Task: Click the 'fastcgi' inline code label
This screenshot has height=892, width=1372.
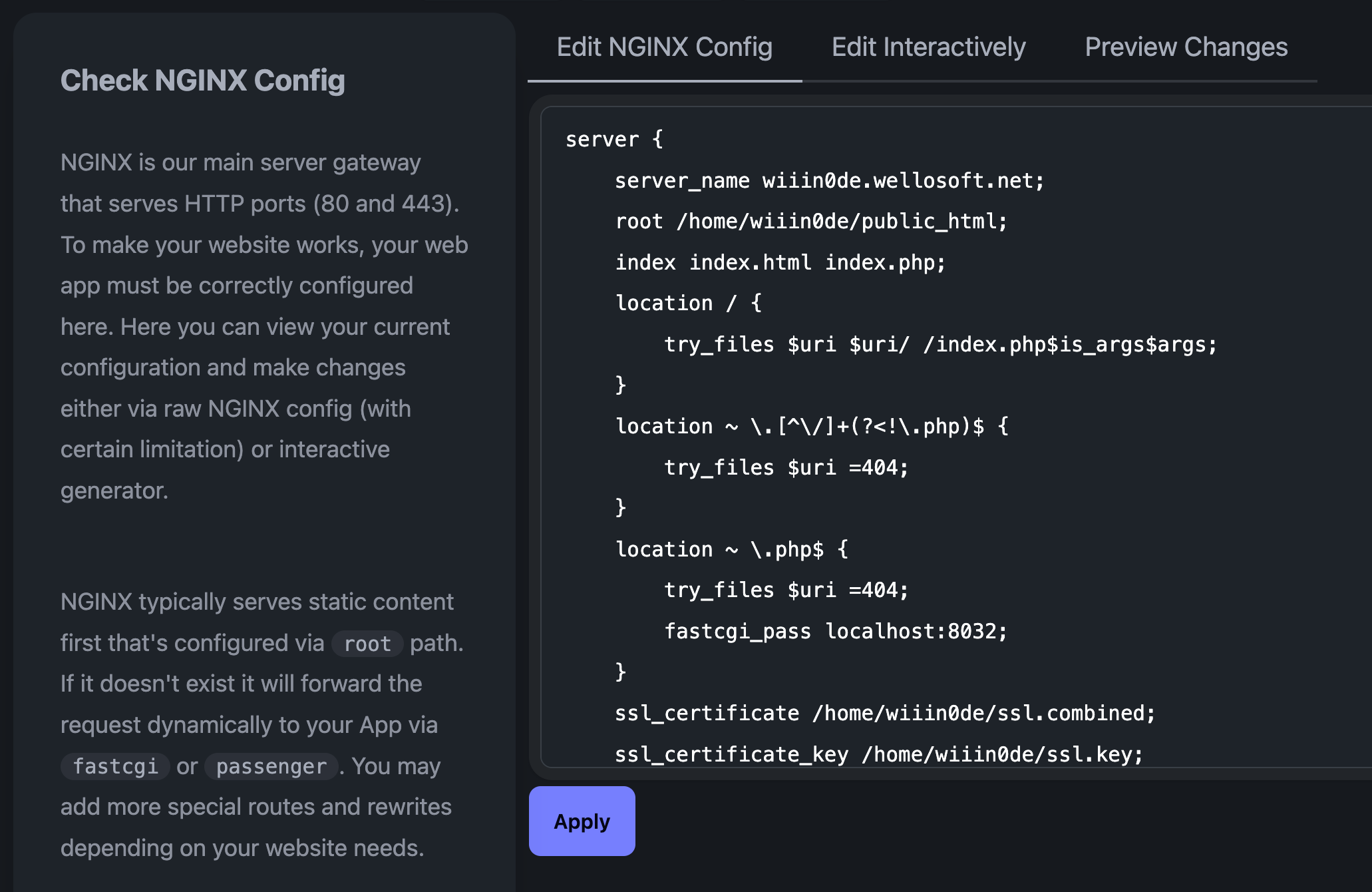Action: point(115,766)
